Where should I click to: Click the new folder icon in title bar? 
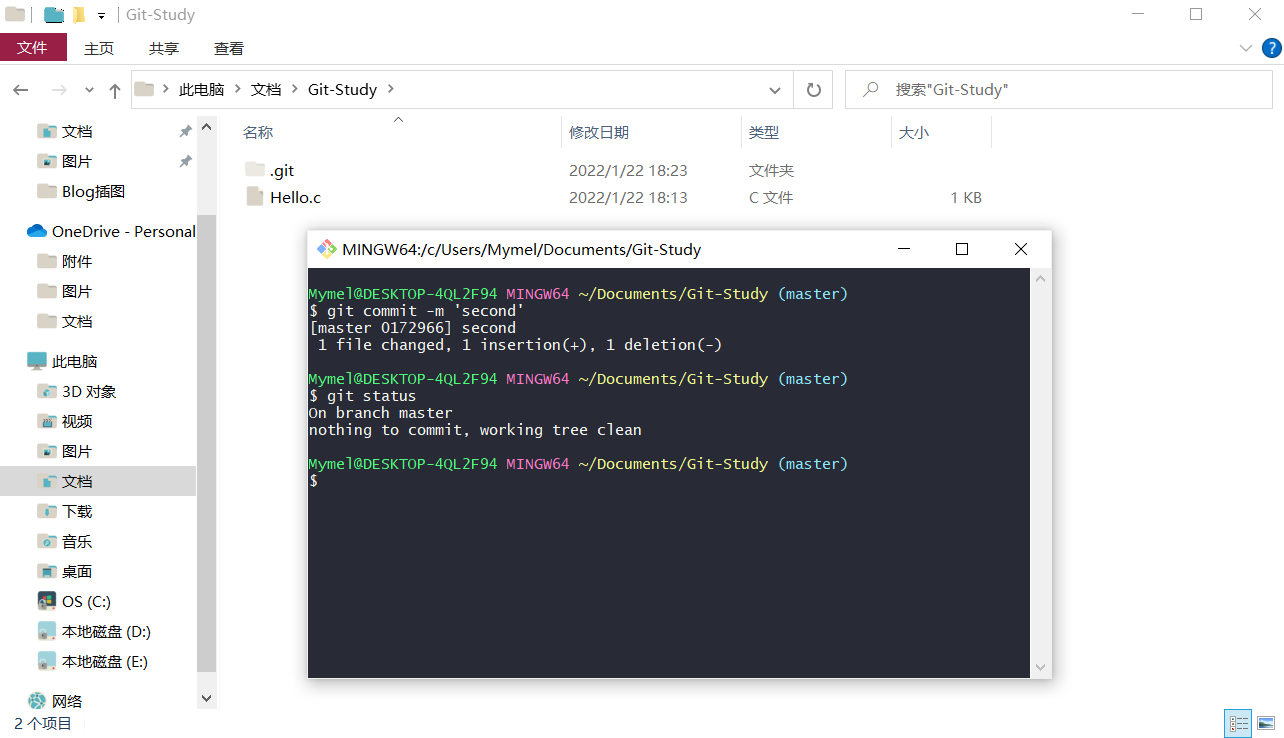point(80,15)
